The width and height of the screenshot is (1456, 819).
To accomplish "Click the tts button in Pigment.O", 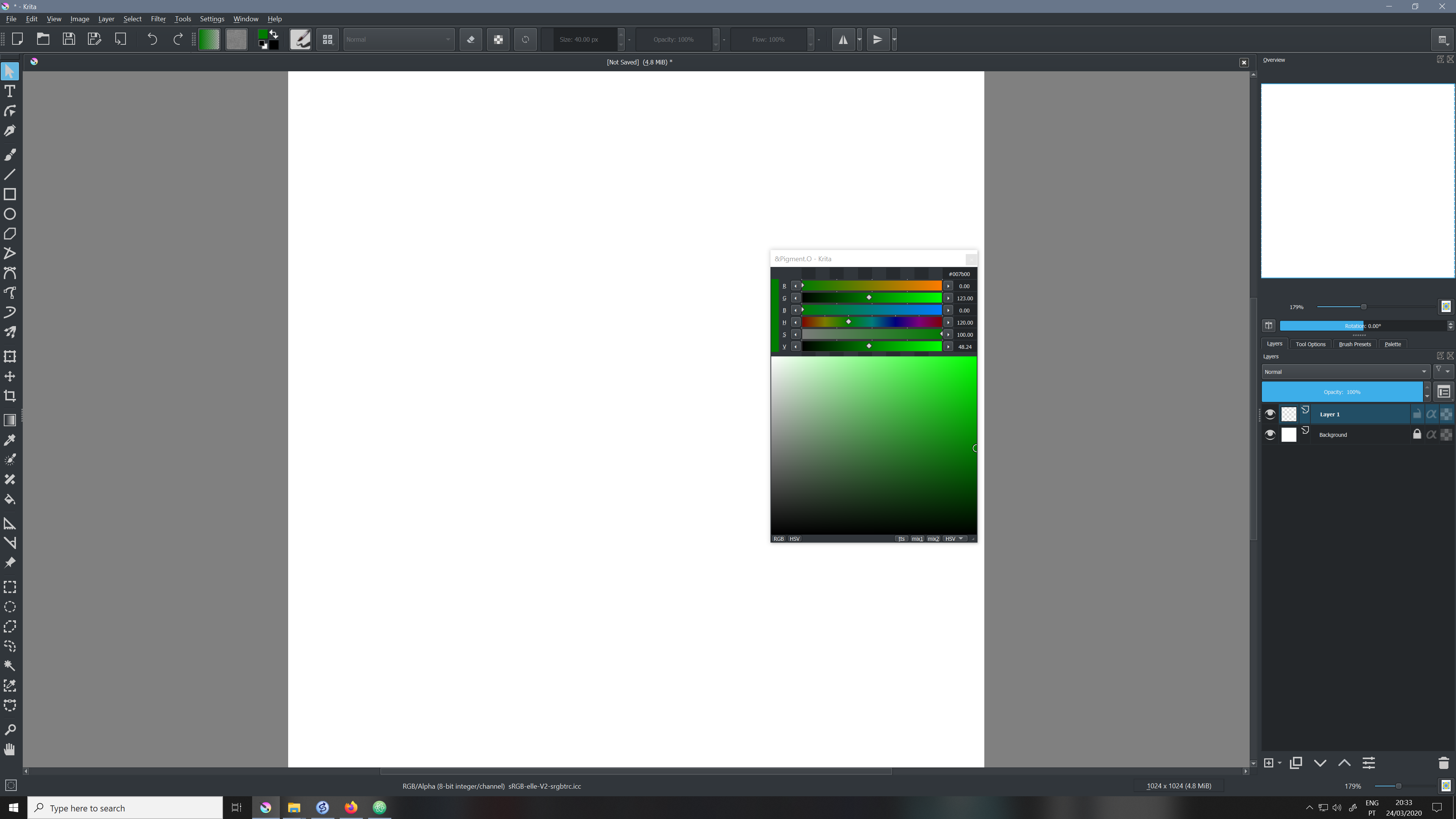I will click(901, 539).
